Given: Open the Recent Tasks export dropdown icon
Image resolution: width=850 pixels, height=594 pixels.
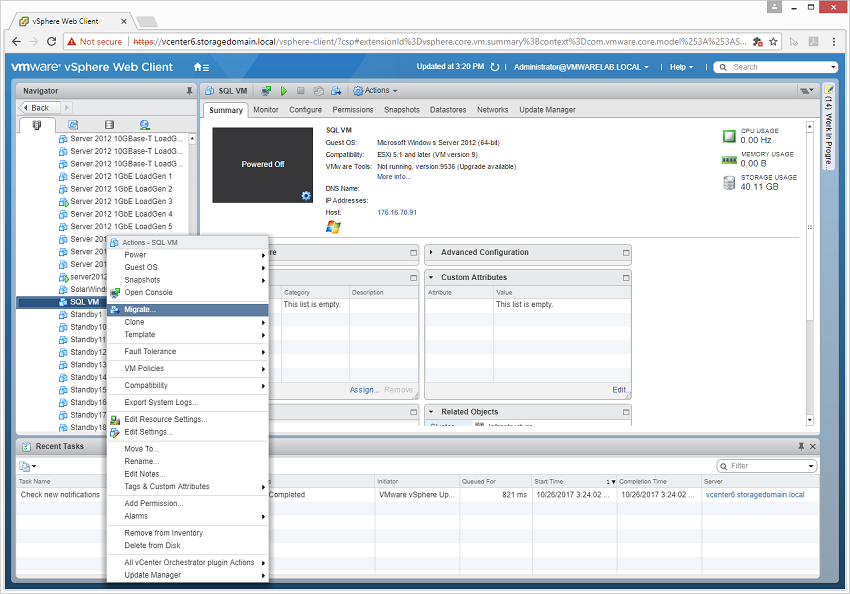Looking at the screenshot, I should 28,466.
